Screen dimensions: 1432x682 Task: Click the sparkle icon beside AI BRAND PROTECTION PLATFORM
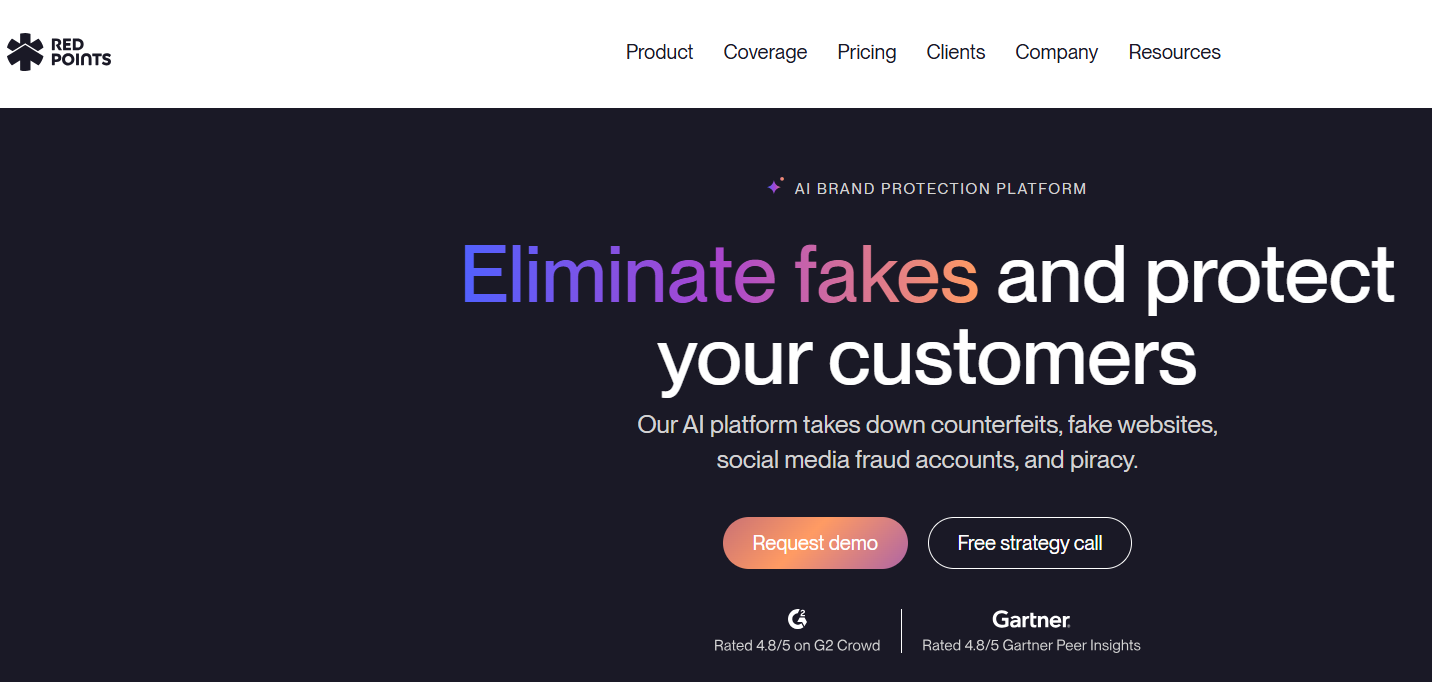tap(775, 185)
